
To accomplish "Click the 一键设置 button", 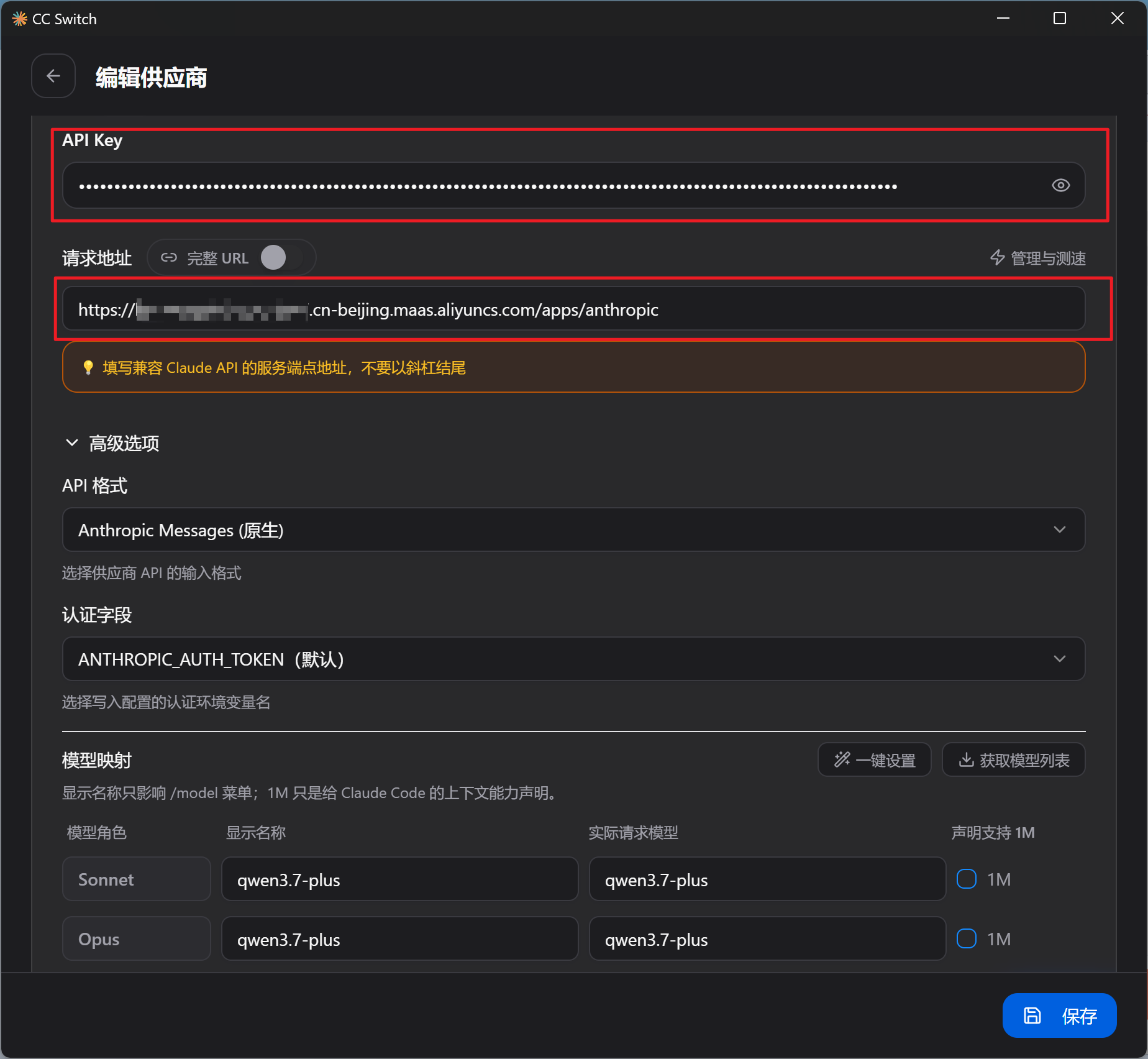I will coord(875,760).
